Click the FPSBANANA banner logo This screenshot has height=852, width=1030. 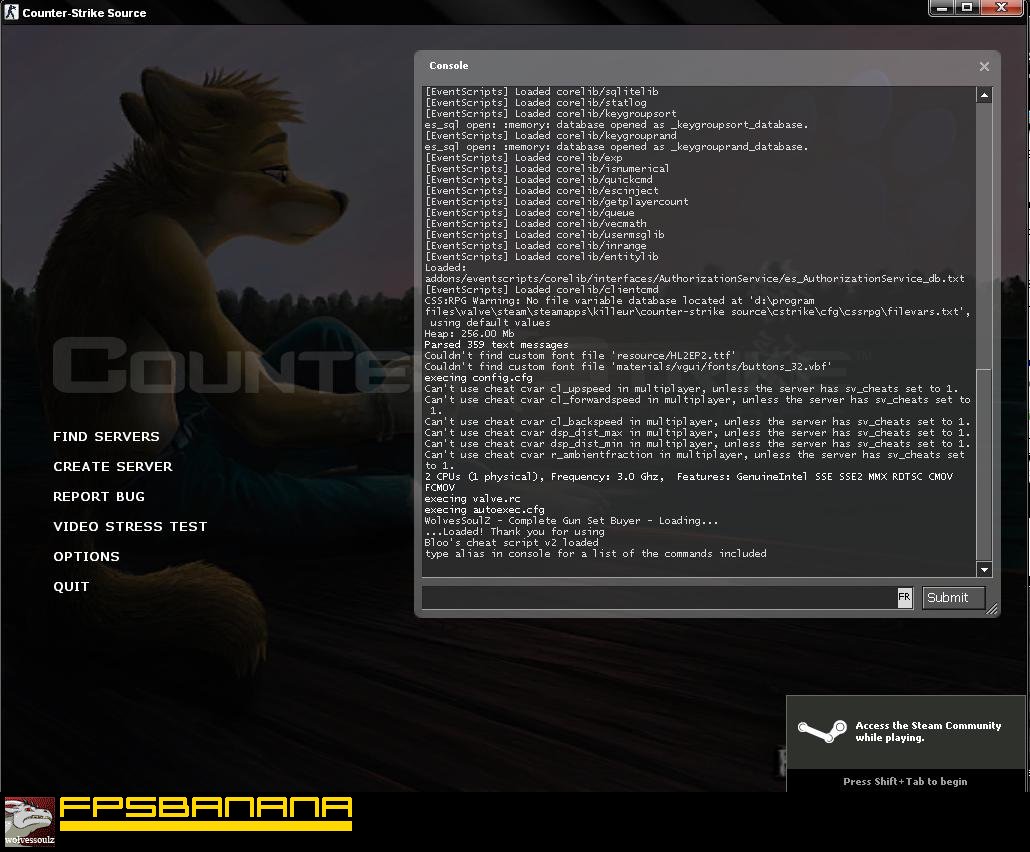(x=204, y=813)
